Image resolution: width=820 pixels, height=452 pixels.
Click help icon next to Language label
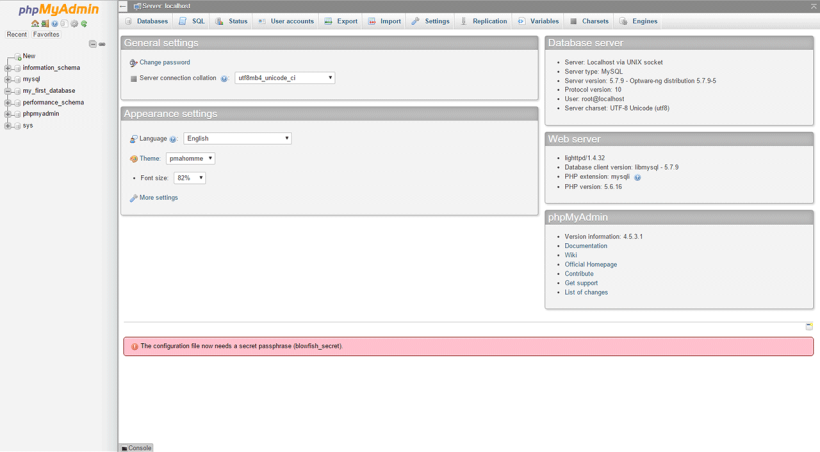click(173, 139)
